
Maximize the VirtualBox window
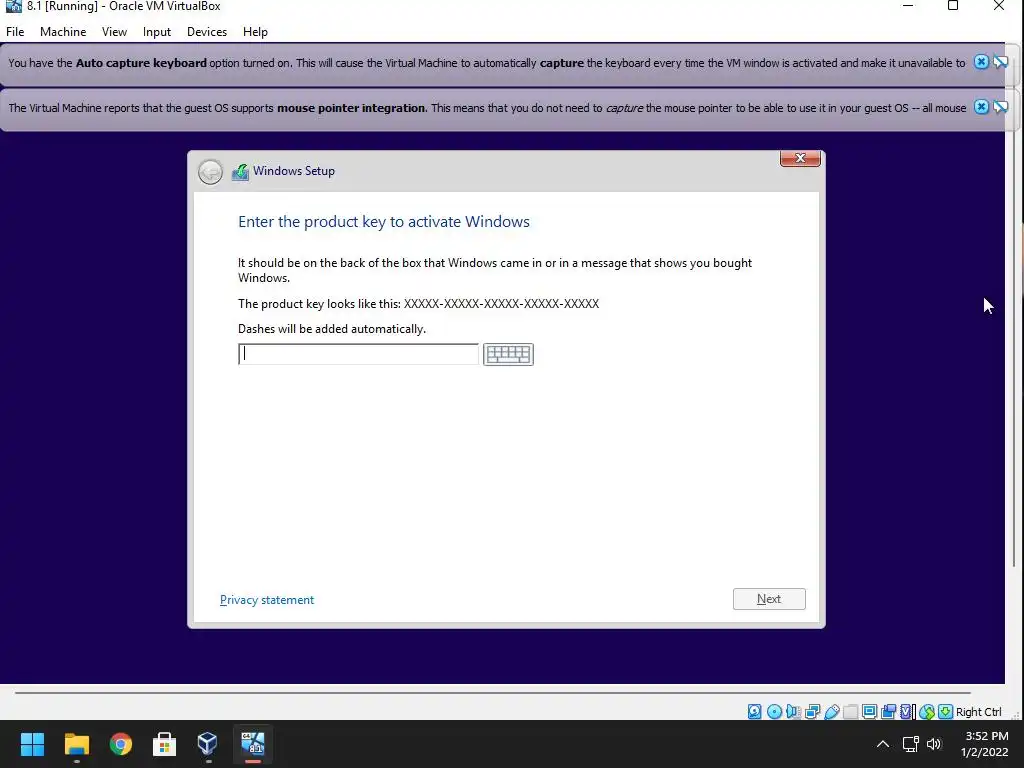pos(953,6)
